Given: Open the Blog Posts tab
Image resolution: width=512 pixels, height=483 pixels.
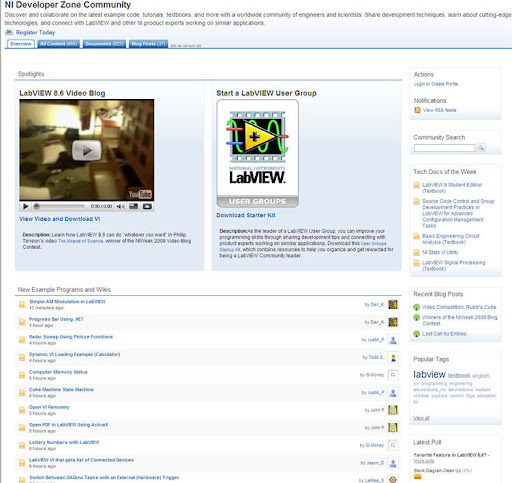Looking at the screenshot, I should (148, 44).
